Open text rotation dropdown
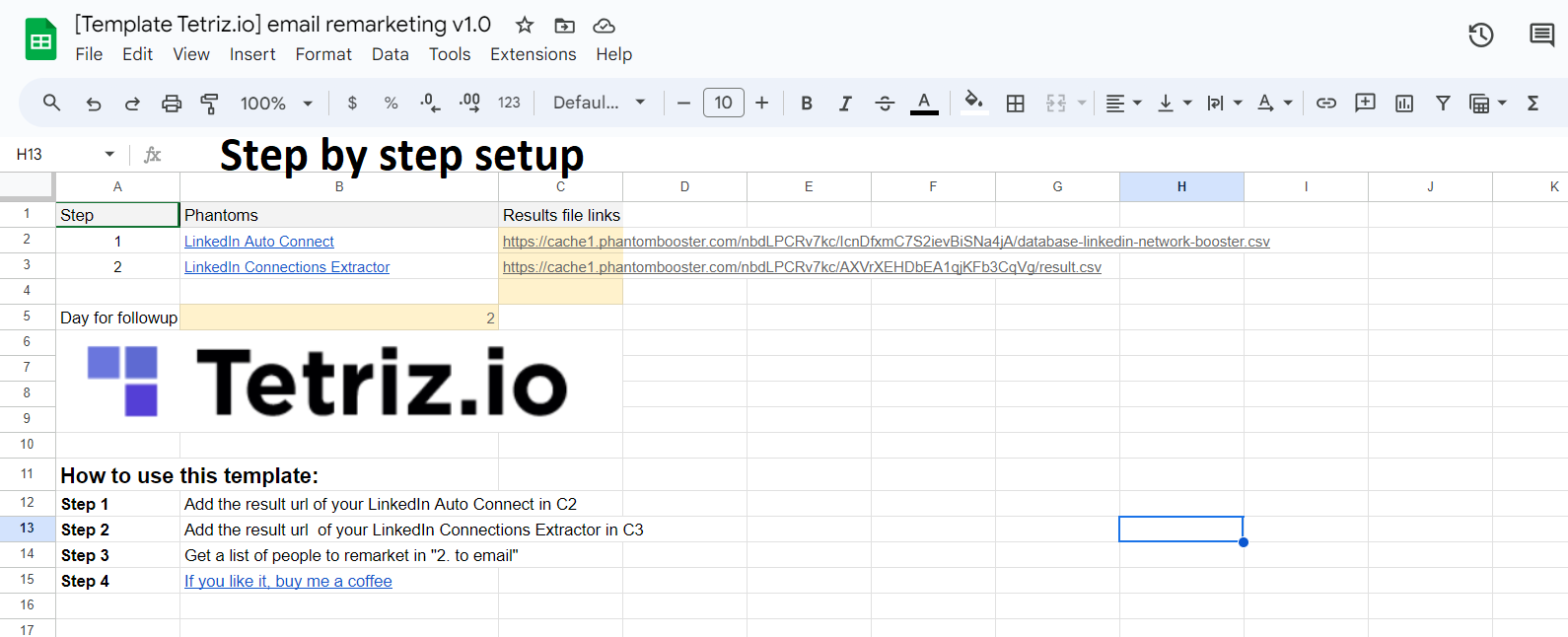The width and height of the screenshot is (1568, 637). click(x=1274, y=103)
